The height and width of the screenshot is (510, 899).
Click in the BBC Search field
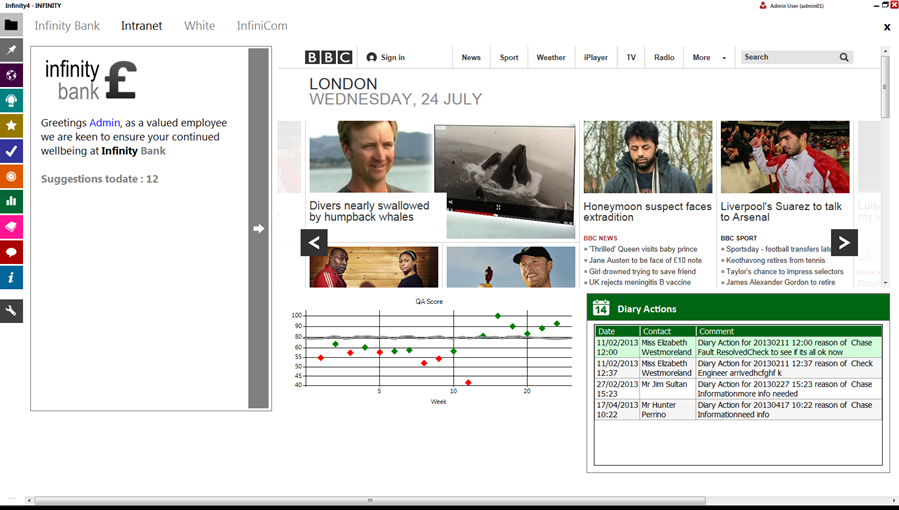(x=789, y=57)
